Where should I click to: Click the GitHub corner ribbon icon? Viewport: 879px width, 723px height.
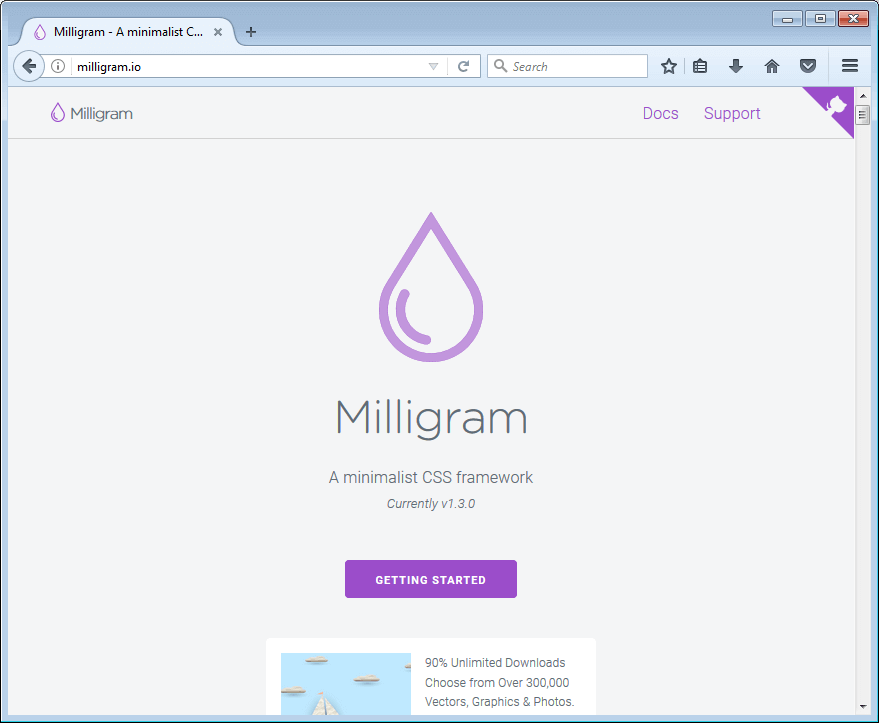pyautogui.click(x=837, y=107)
